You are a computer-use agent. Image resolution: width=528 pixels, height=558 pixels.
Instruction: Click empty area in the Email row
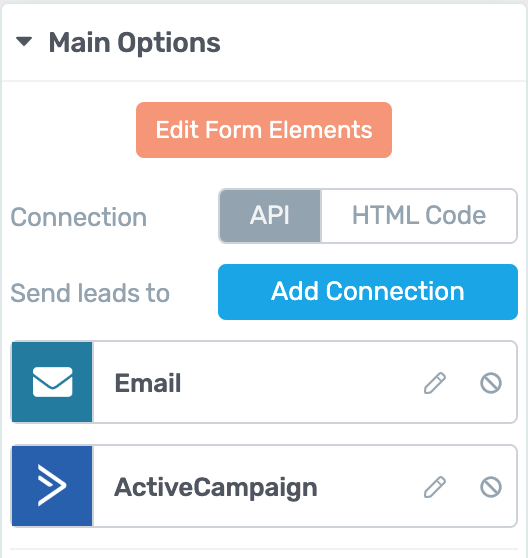299,383
